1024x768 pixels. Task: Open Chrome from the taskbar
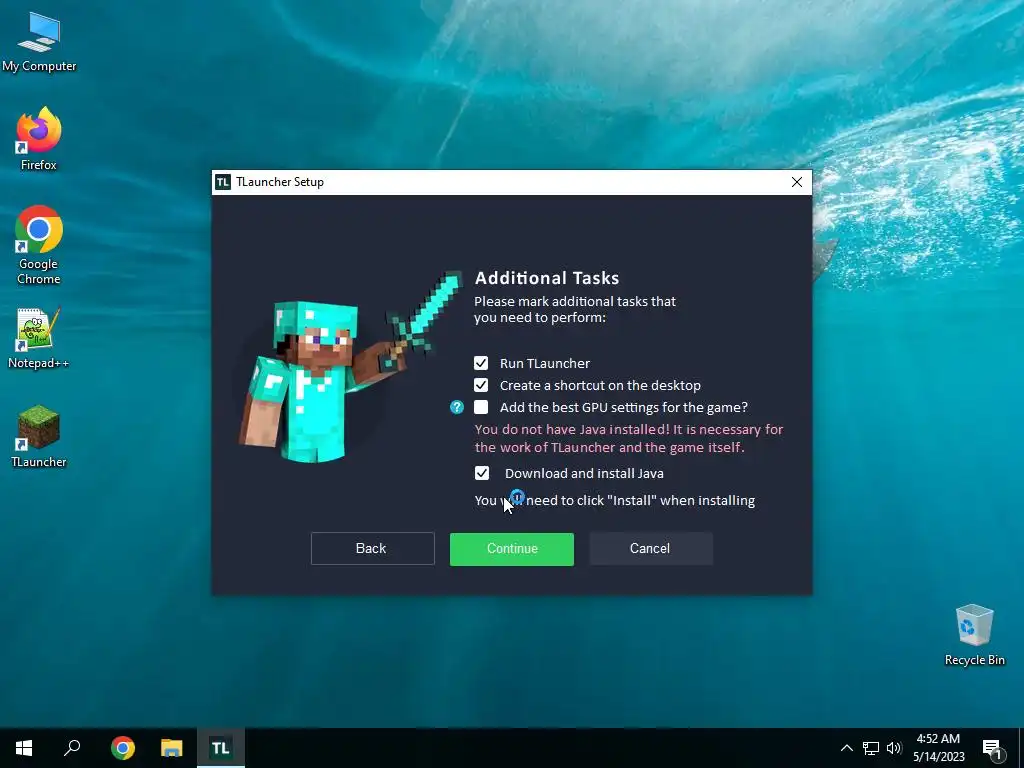tap(122, 748)
